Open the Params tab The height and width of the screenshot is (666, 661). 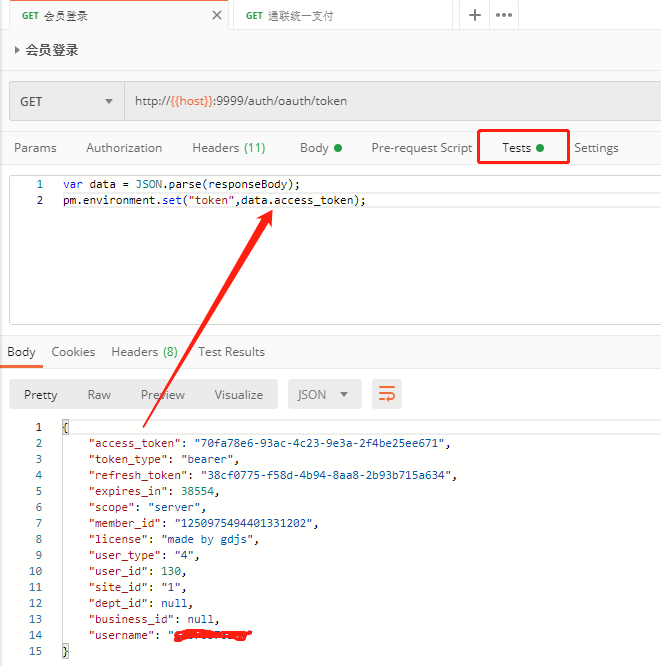coord(35,148)
